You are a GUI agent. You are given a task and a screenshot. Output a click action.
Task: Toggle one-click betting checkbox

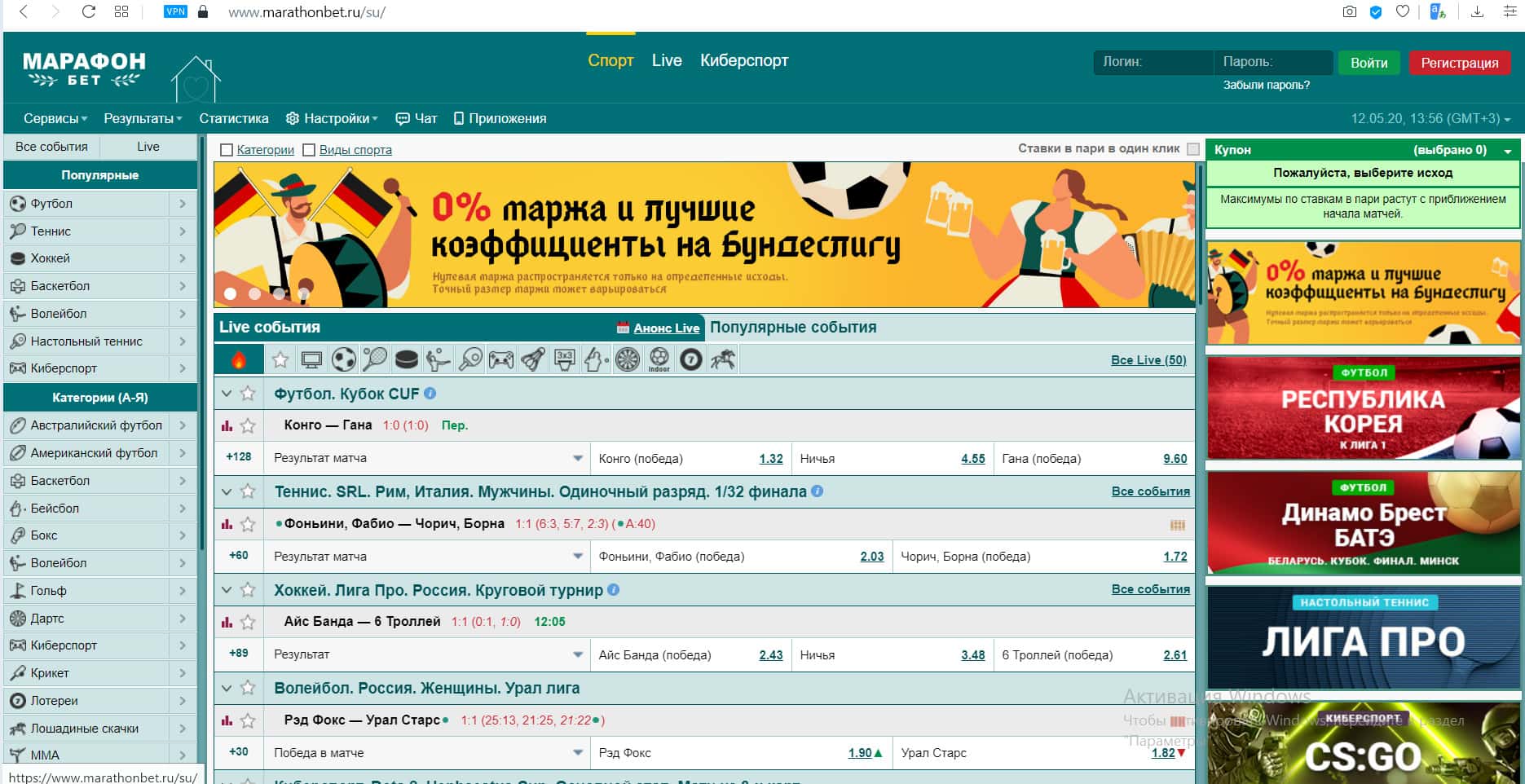1193,149
